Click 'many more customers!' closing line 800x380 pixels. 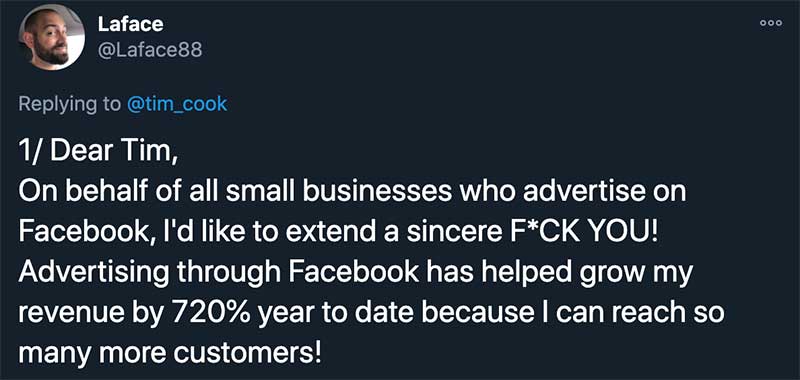point(170,353)
